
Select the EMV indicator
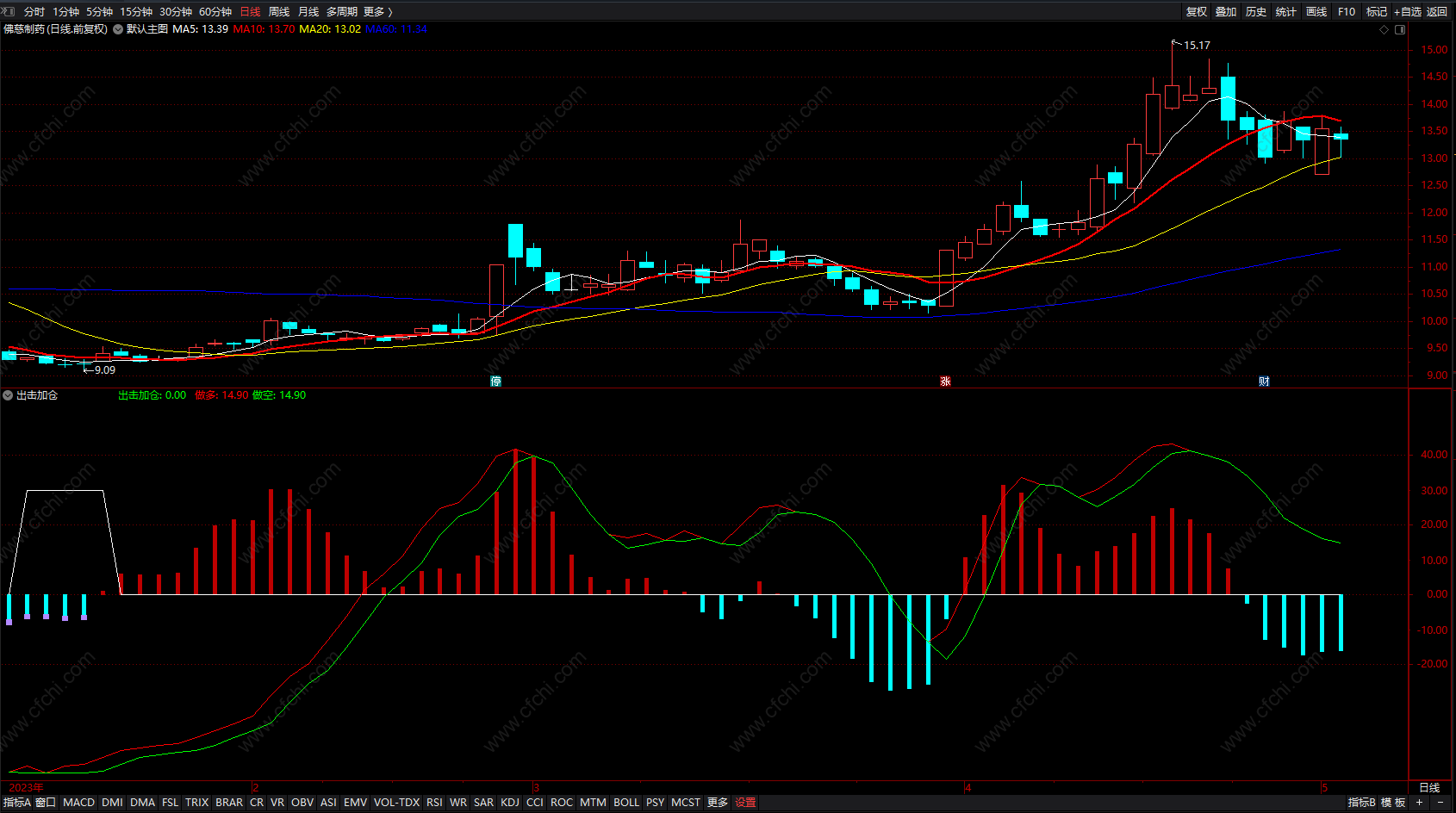(x=355, y=803)
